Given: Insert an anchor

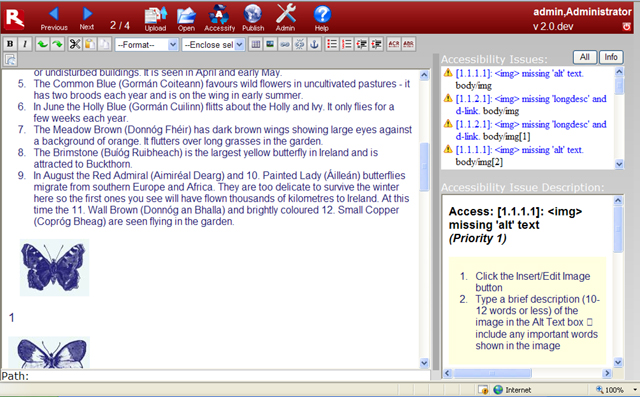Looking at the screenshot, I should pyautogui.click(x=314, y=44).
